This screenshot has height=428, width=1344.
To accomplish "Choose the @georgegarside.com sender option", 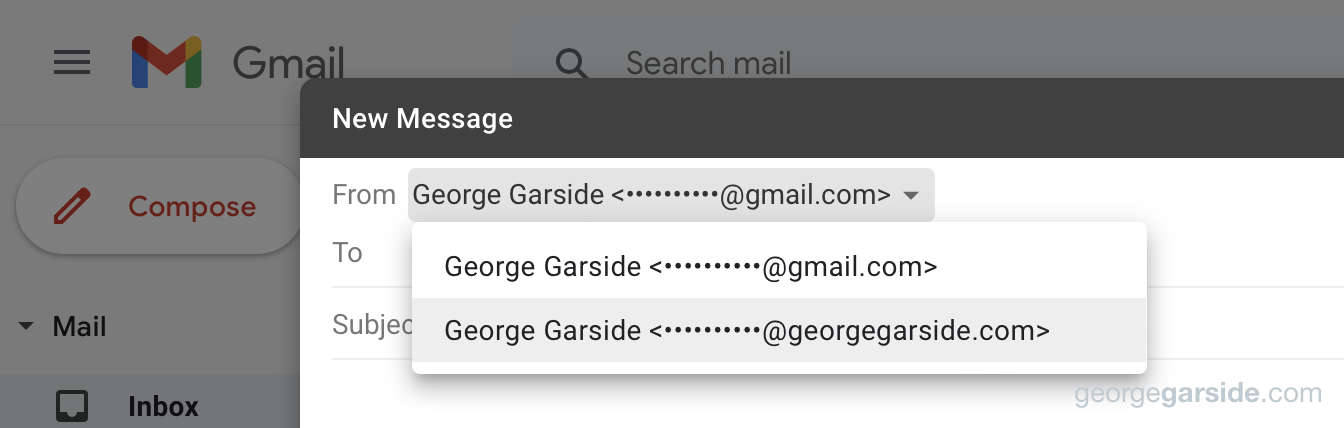I will [x=779, y=330].
